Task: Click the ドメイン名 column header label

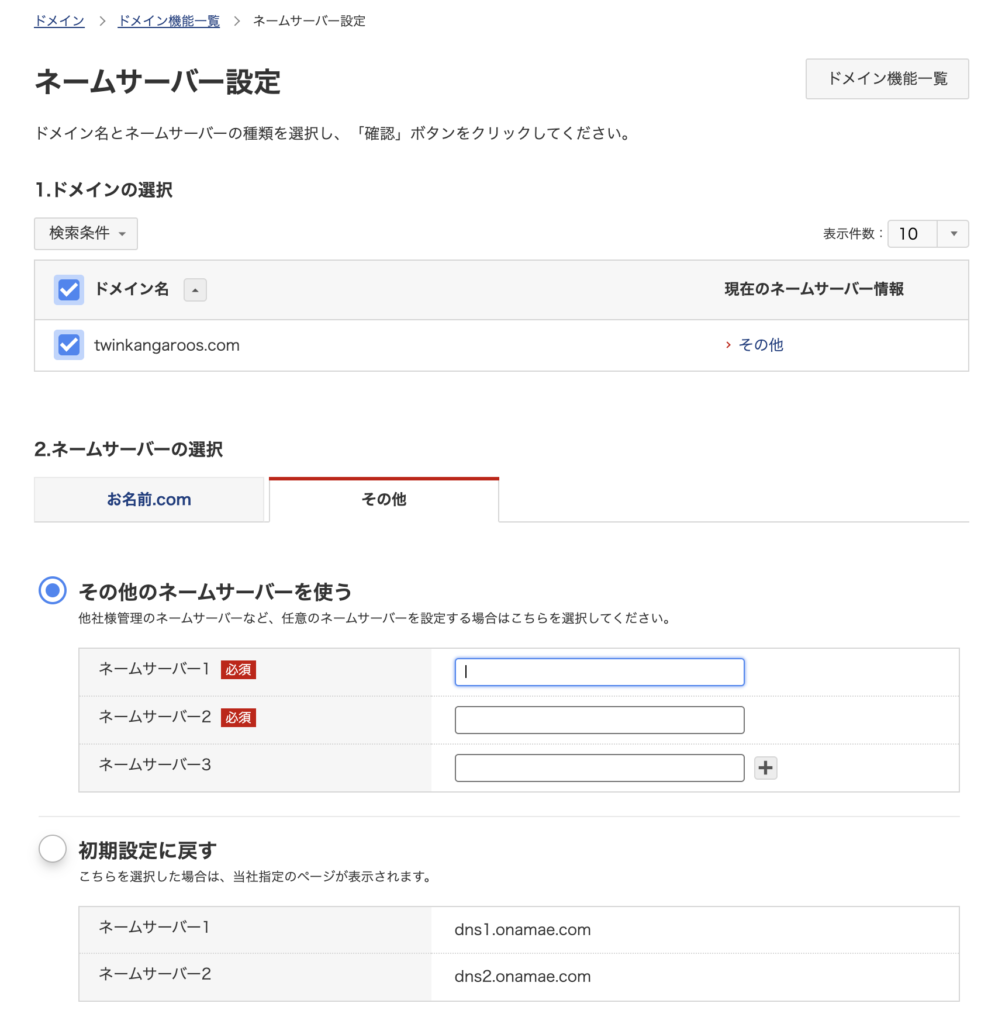Action: pyautogui.click(x=132, y=289)
